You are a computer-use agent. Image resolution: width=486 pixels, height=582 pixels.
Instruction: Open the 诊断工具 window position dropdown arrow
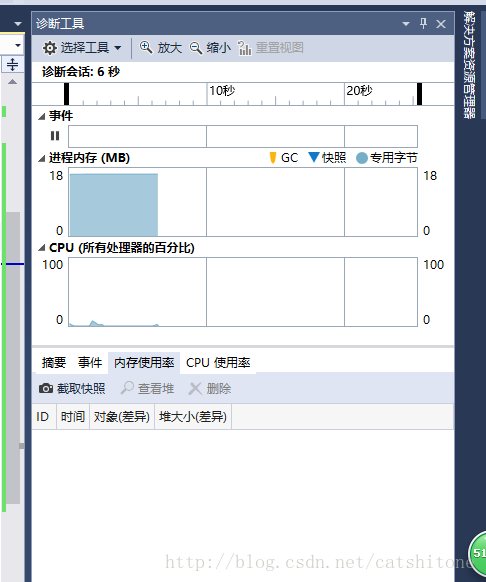click(x=406, y=24)
